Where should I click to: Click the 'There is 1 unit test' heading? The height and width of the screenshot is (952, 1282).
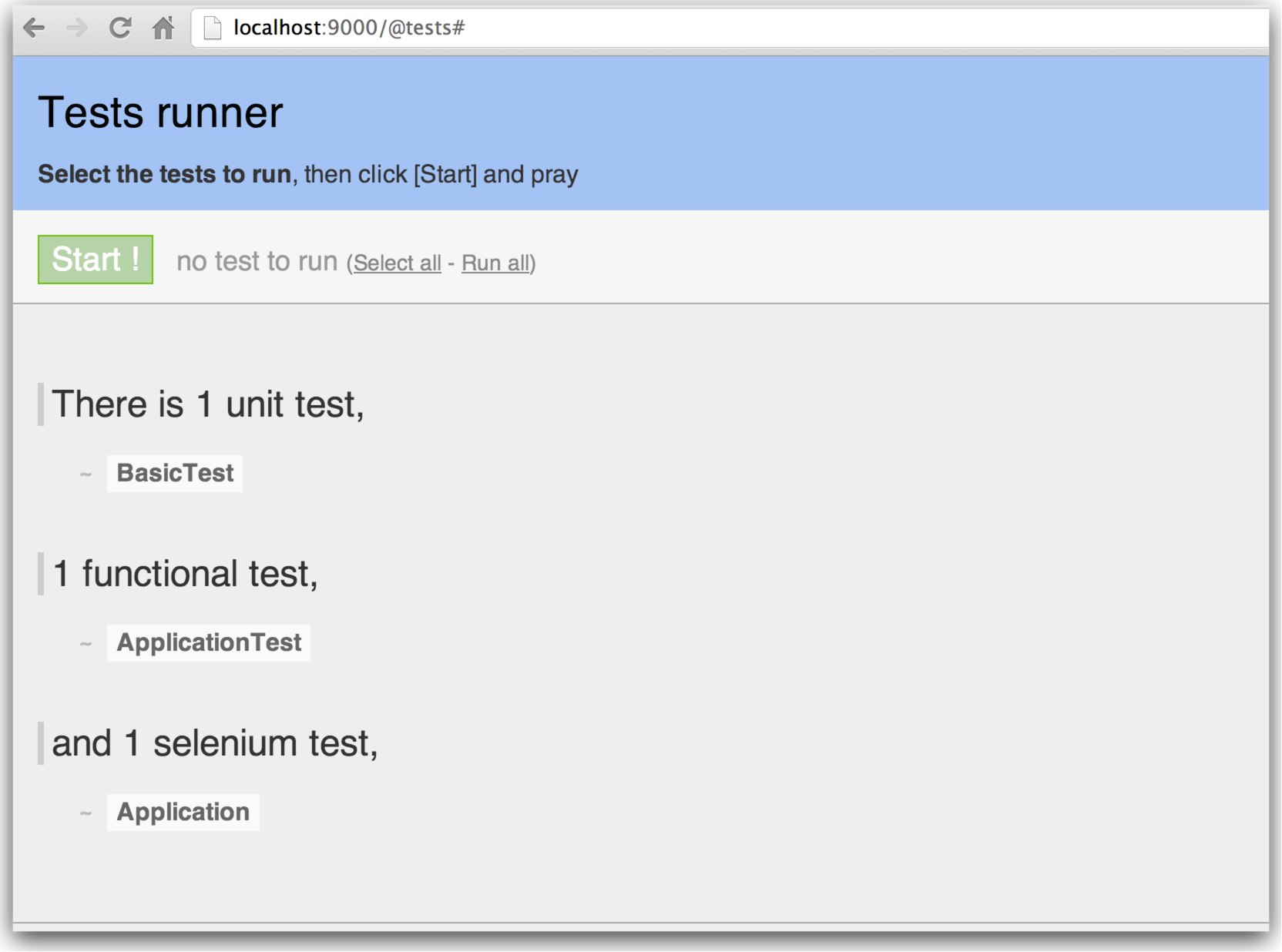[x=208, y=404]
